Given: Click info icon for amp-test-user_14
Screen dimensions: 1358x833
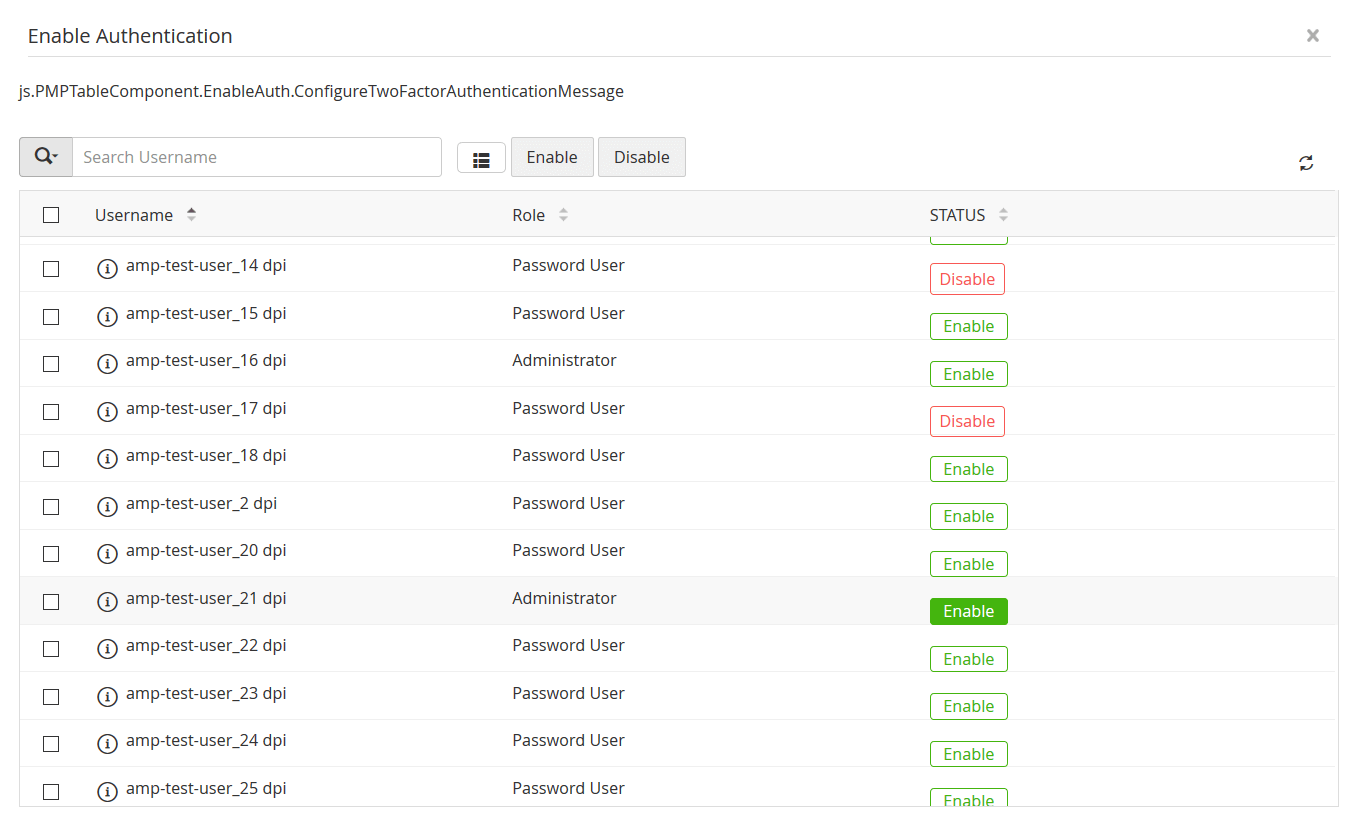Looking at the screenshot, I should (x=107, y=269).
